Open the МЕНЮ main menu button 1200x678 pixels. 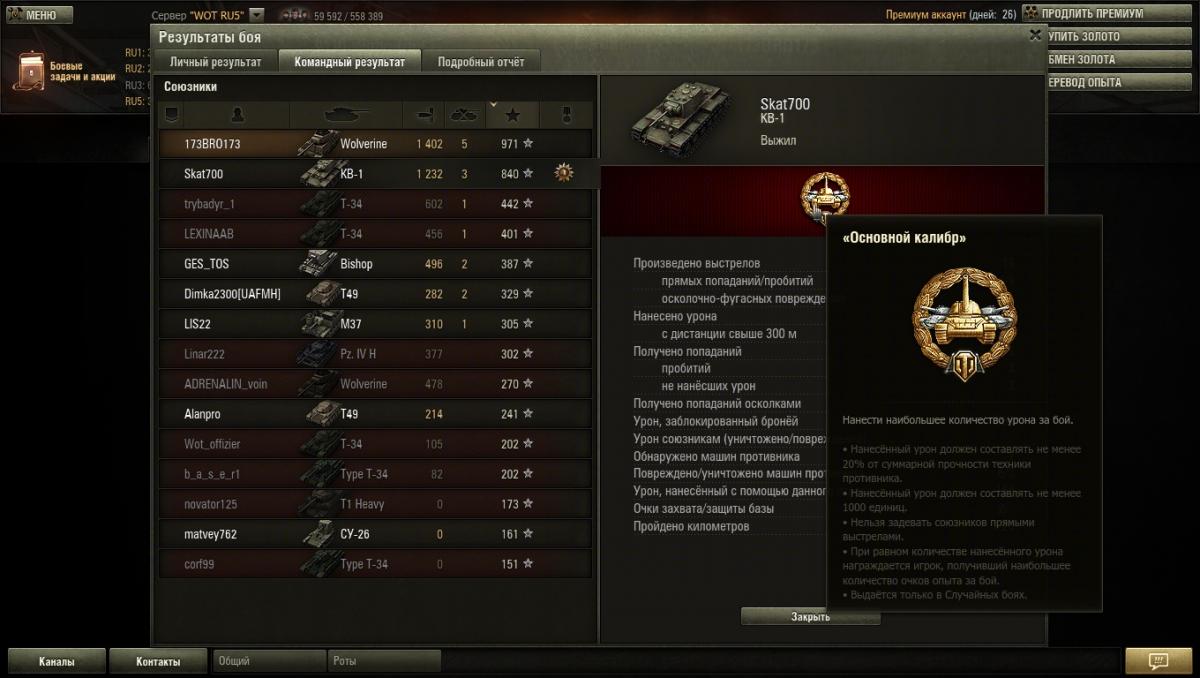point(39,15)
